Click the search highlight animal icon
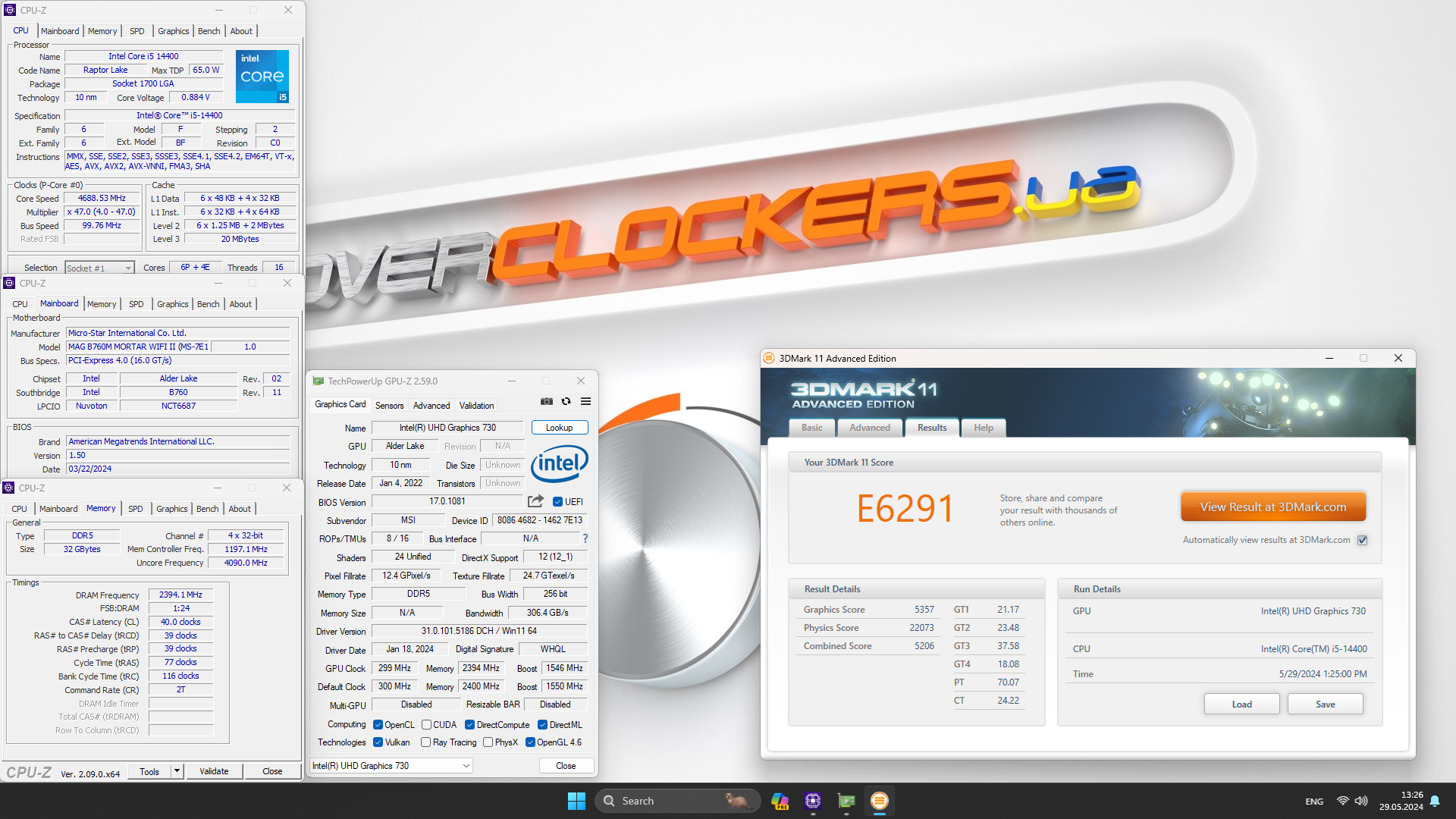 [736, 801]
